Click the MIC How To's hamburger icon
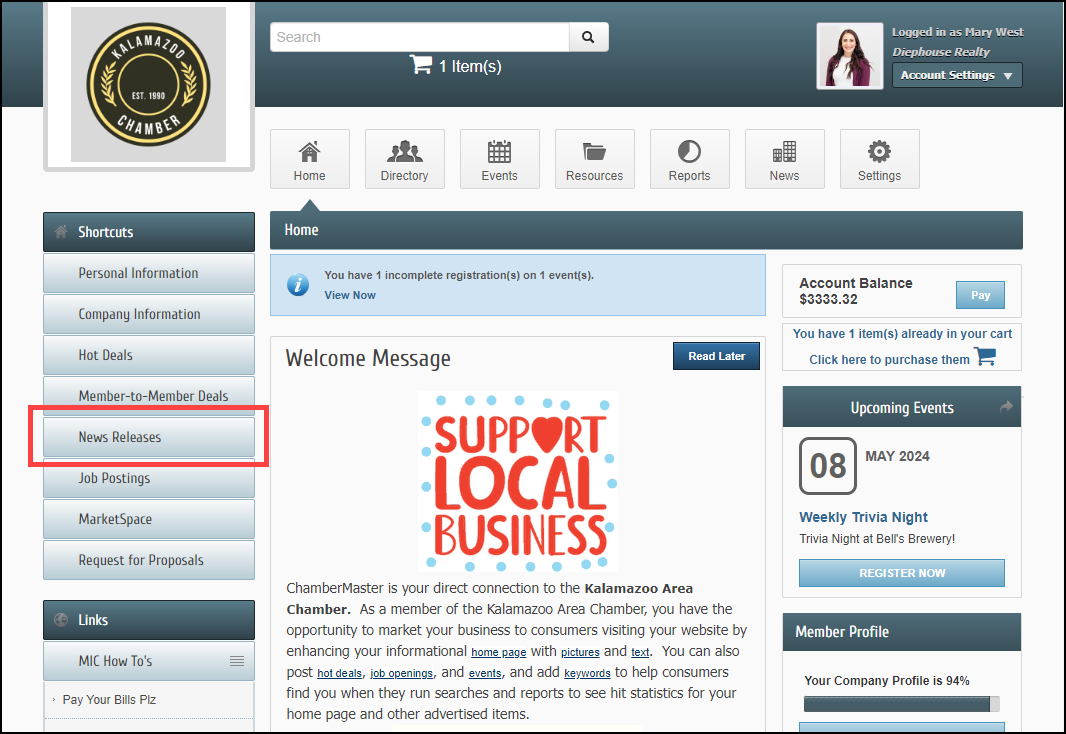 pyautogui.click(x=237, y=661)
